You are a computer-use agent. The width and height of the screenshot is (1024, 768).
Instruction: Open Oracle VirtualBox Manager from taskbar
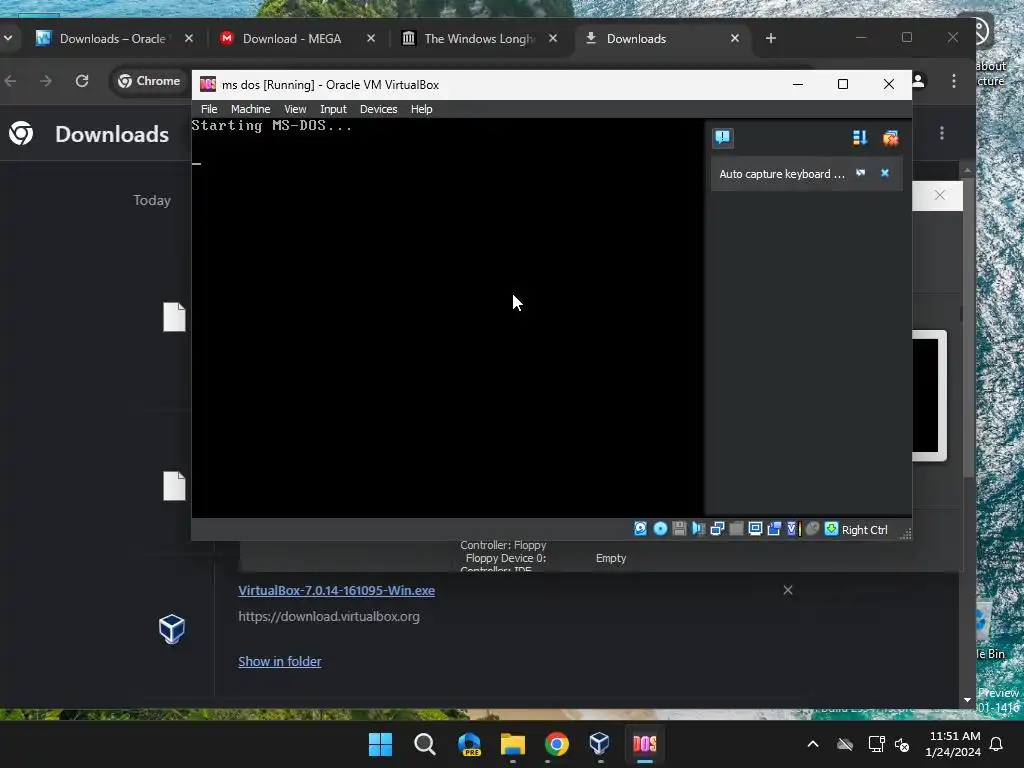(600, 744)
